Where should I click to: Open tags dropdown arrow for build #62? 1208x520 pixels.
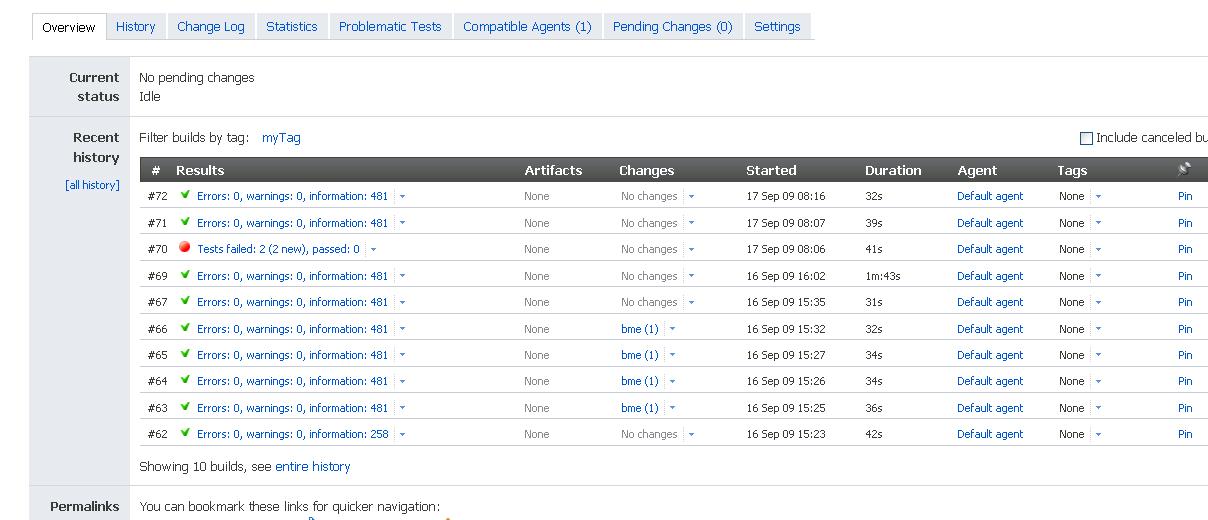[1098, 435]
